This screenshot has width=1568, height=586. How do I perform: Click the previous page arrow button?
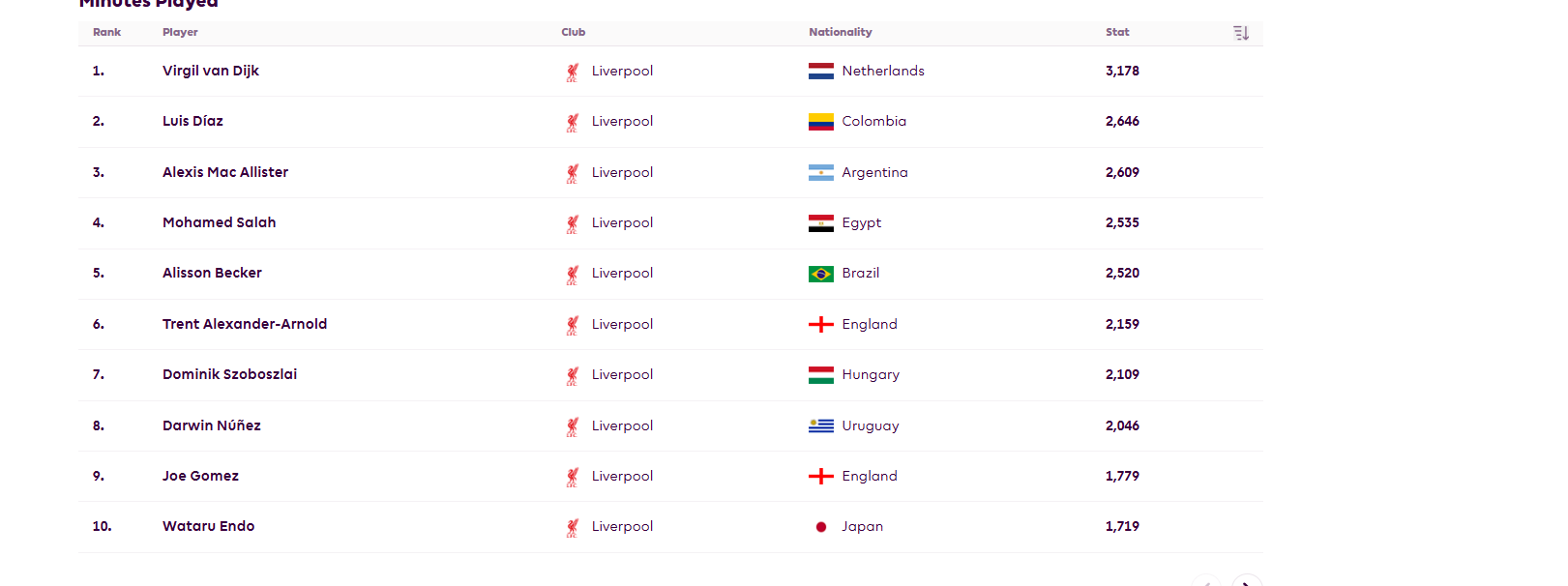click(1206, 581)
